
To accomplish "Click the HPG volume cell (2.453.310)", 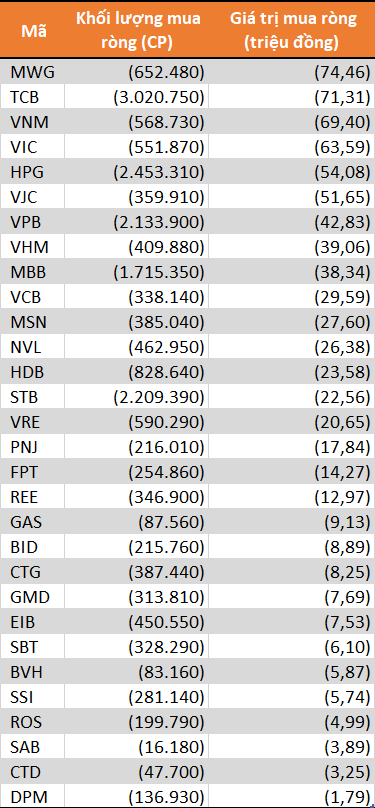I will click(137, 172).
